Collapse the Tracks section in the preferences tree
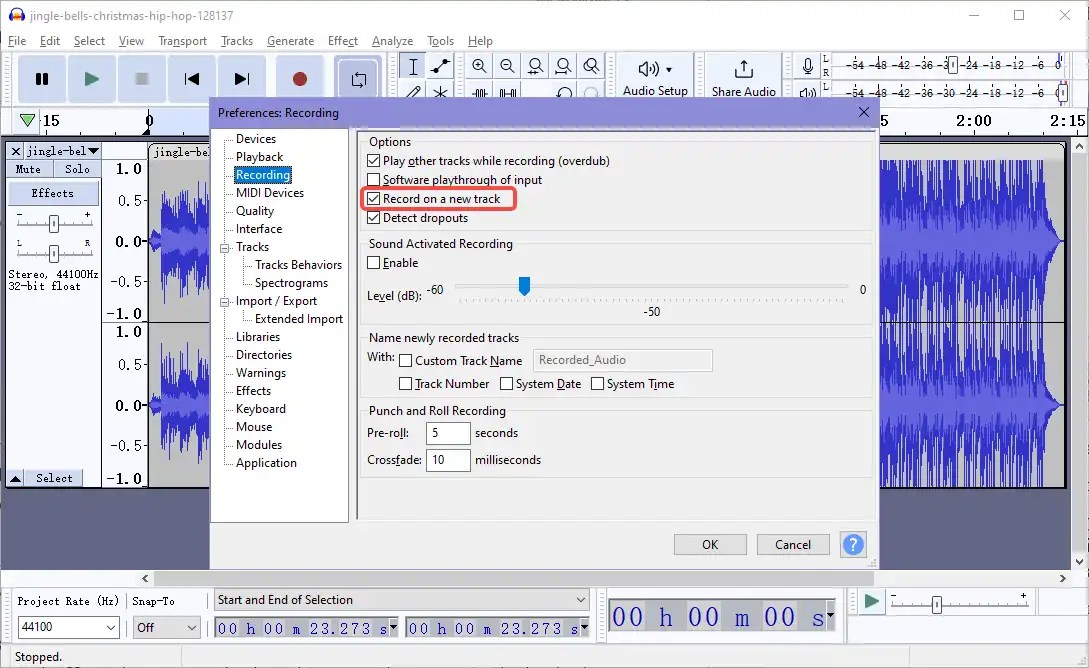Image resolution: width=1089 pixels, height=668 pixels. [x=225, y=246]
